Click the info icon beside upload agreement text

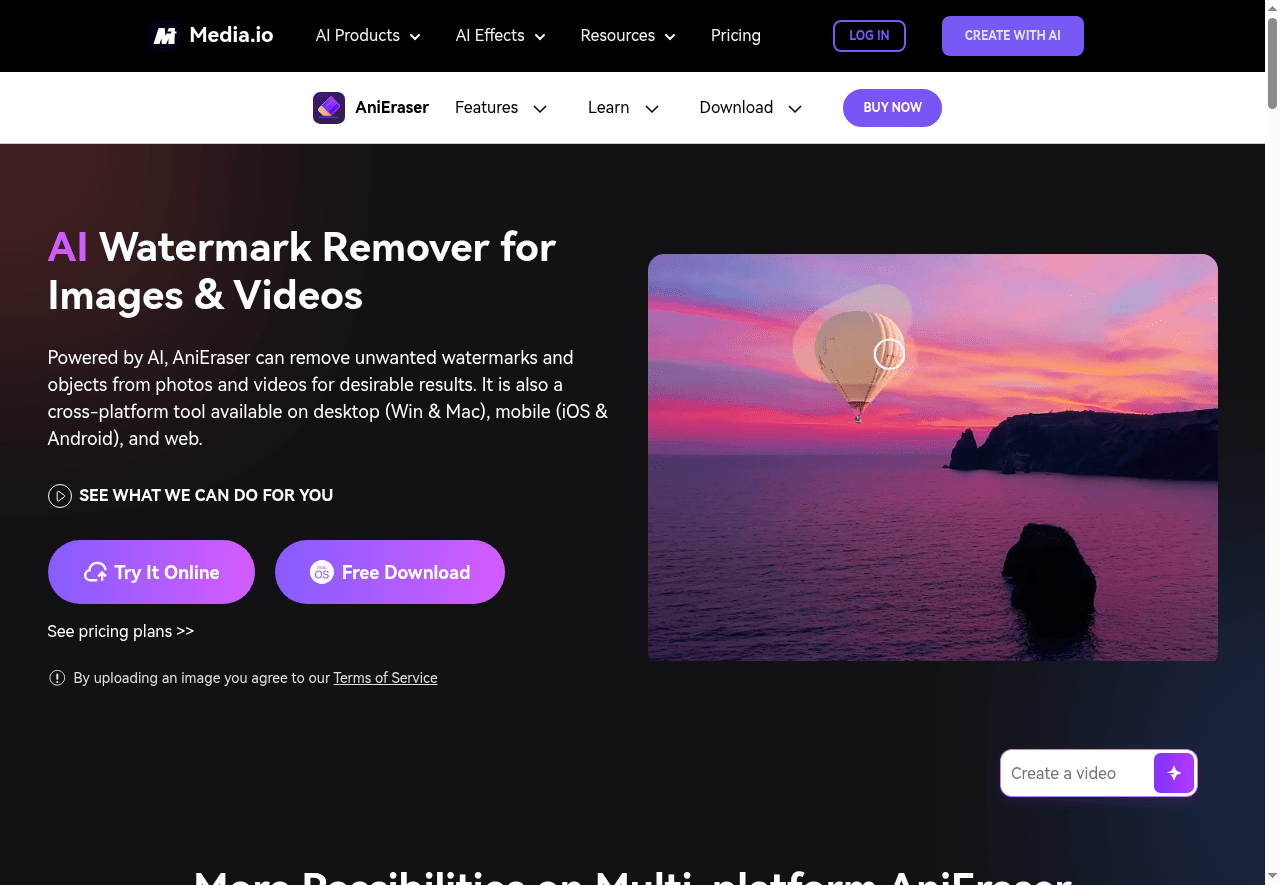(x=57, y=678)
